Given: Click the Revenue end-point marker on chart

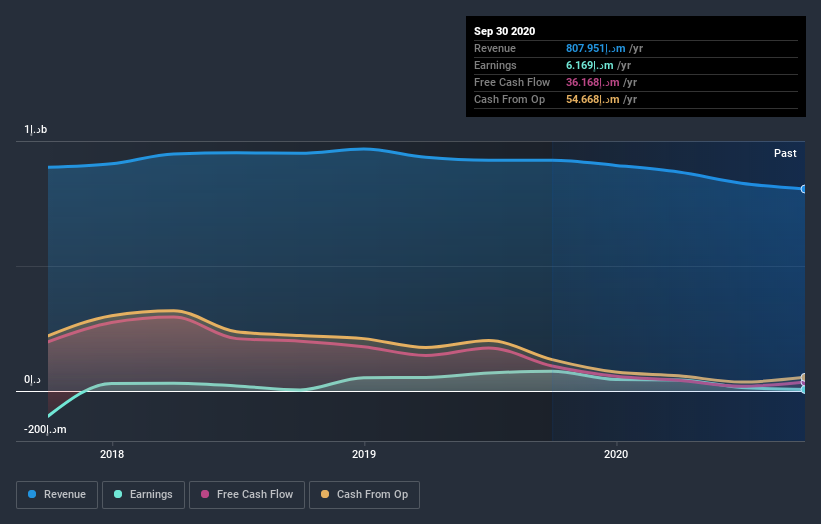Looking at the screenshot, I should (804, 189).
